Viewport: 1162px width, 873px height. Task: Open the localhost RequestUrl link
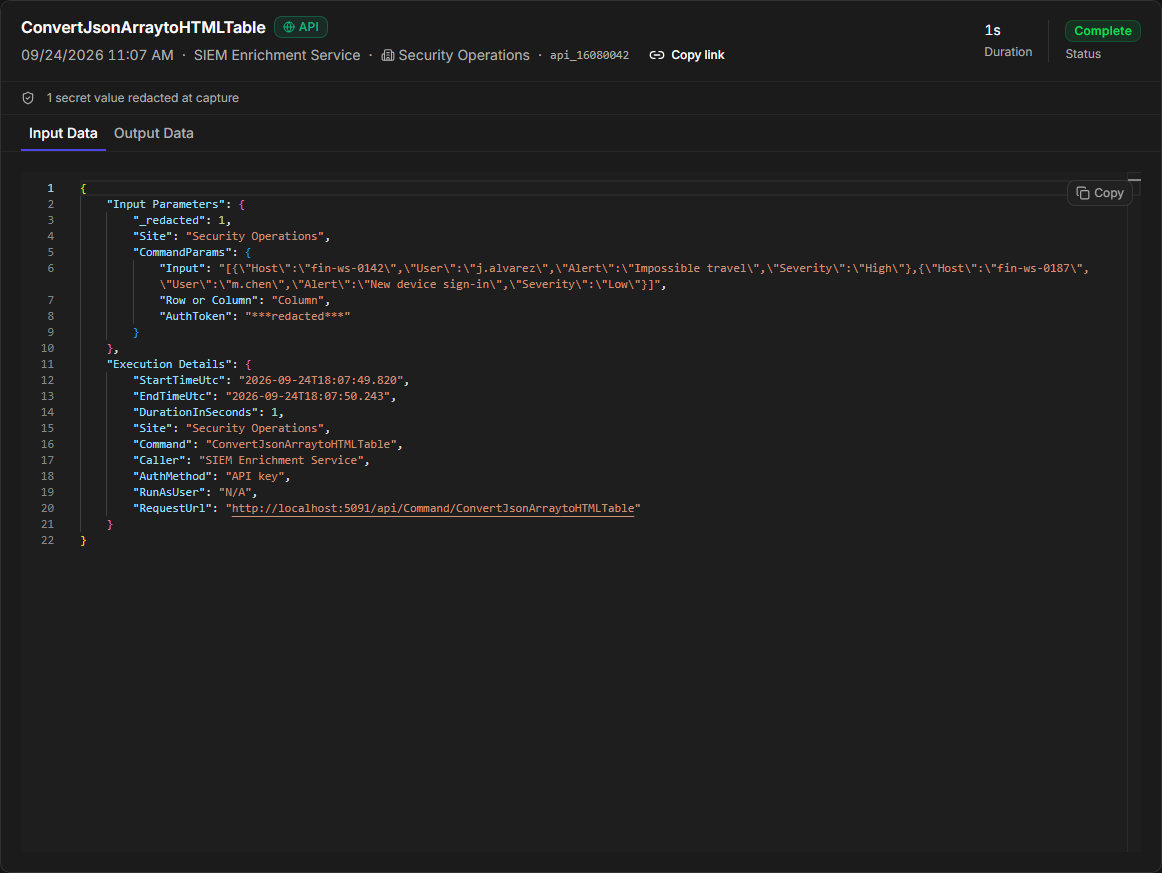(x=433, y=508)
